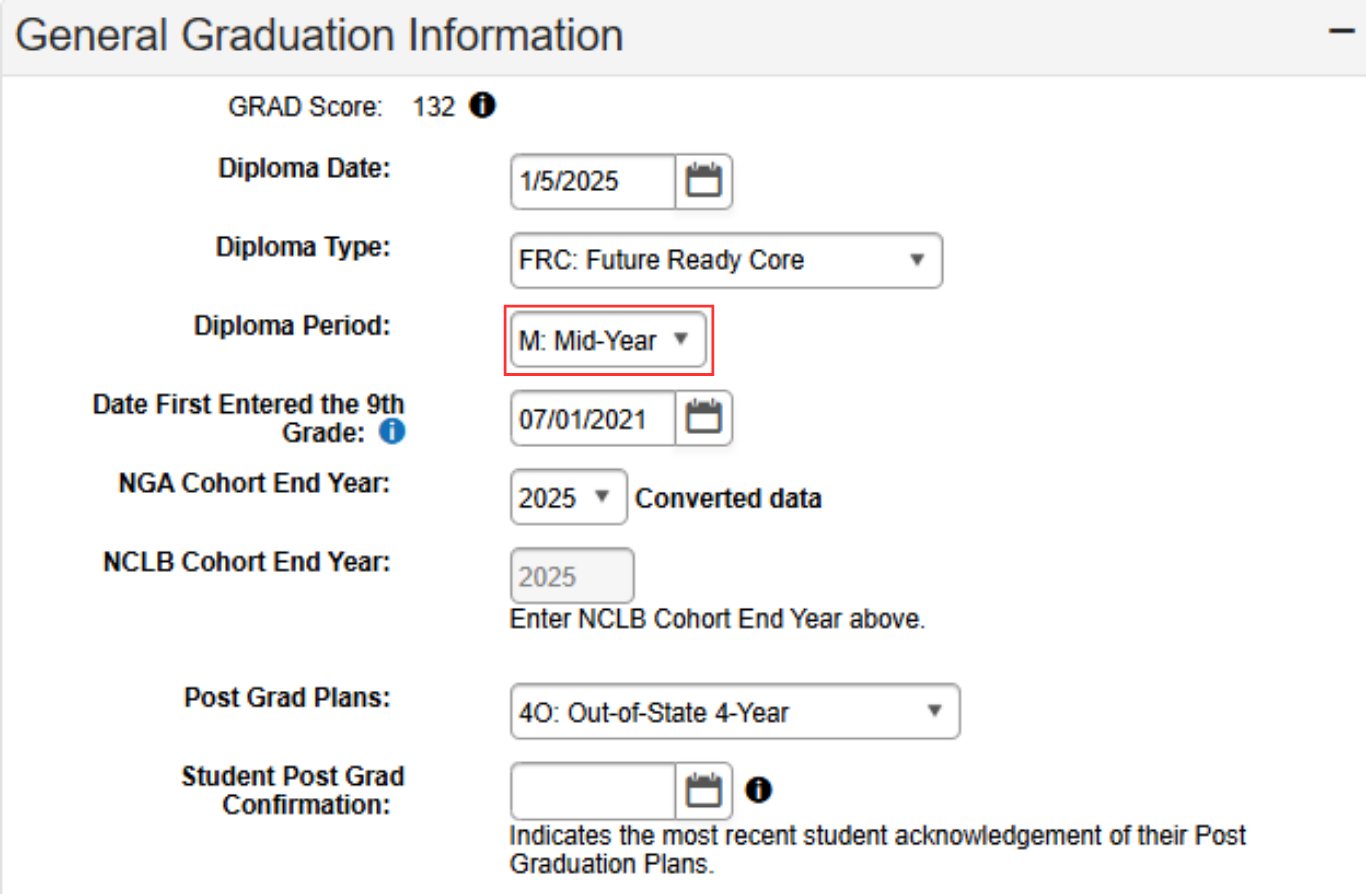Click the Student Post Grad Confirmation date field
Viewport: 1366px width, 894px height.
[x=592, y=791]
